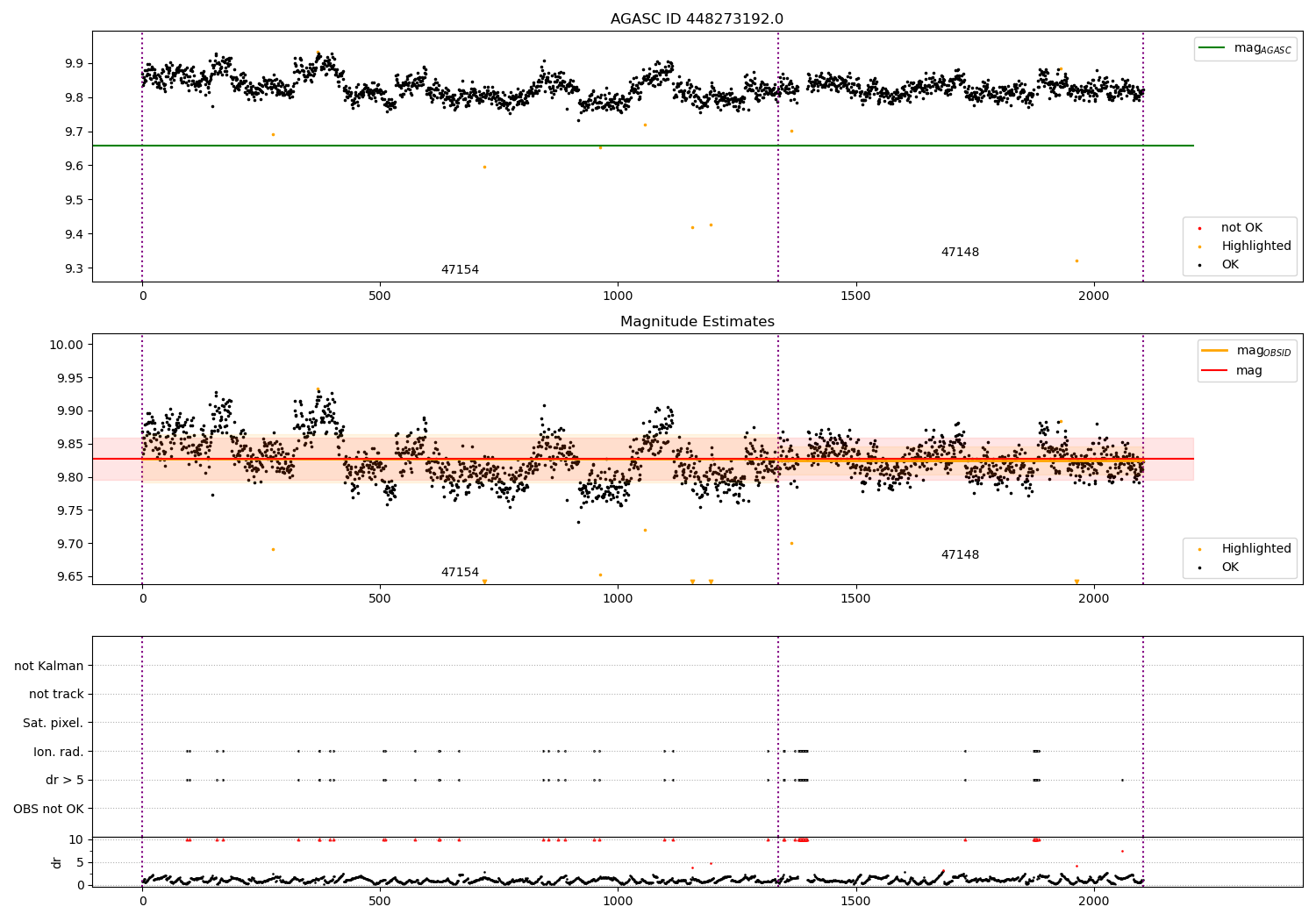Click the 'Magnitude Estimates' plot title

697,322
